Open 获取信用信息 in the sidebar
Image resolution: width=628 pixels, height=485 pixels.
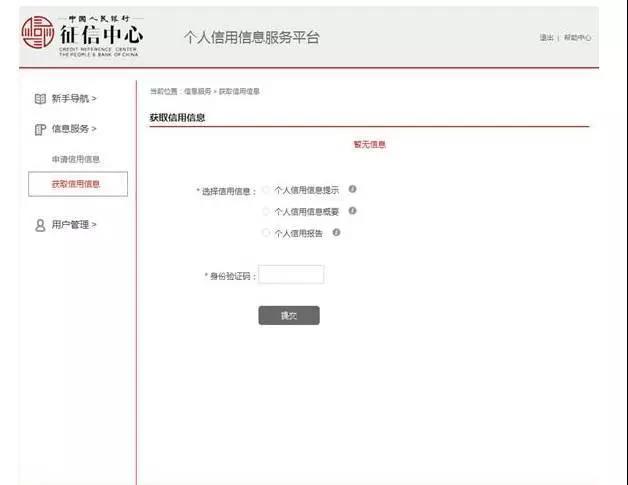pyautogui.click(x=76, y=184)
